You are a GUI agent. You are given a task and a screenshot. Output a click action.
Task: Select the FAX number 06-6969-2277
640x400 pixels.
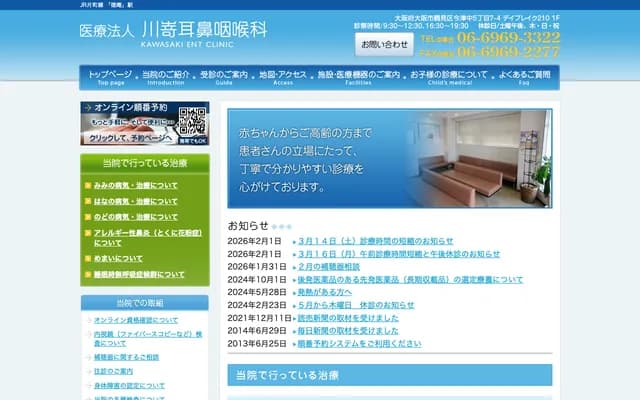click(x=508, y=52)
